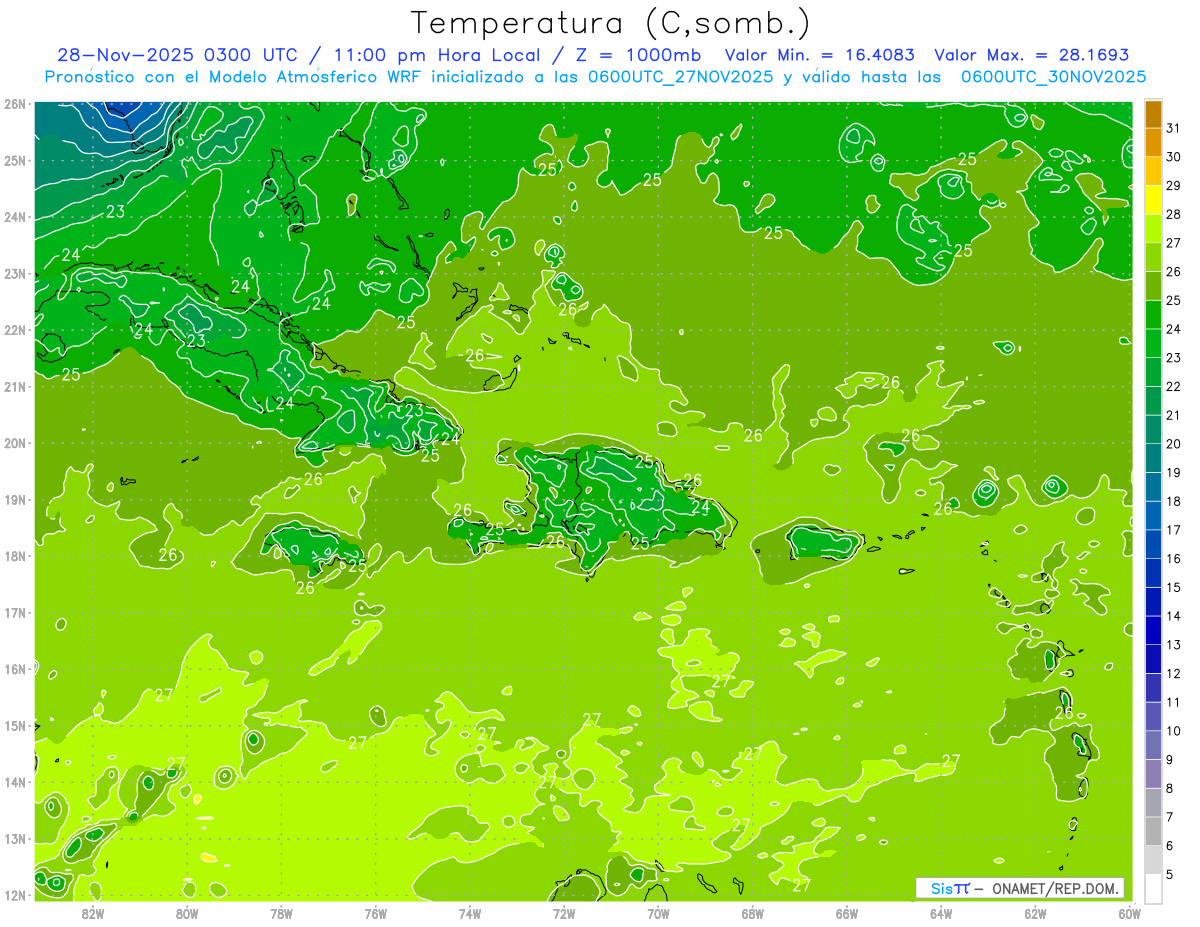Image resolution: width=1200 pixels, height=927 pixels.
Task: Click the 70W longitude axis label
Action: point(658,913)
